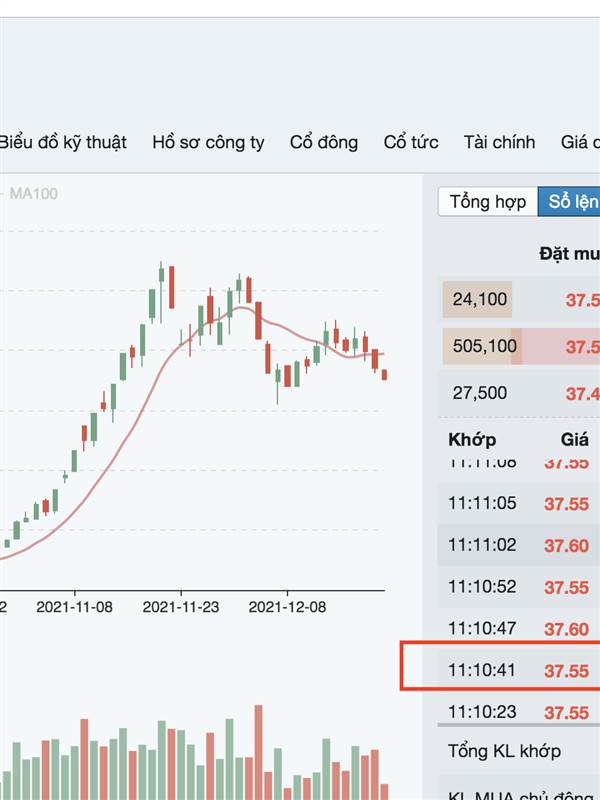
Task: Click the 37.60 price at 11:10:47
Action: coord(566,629)
